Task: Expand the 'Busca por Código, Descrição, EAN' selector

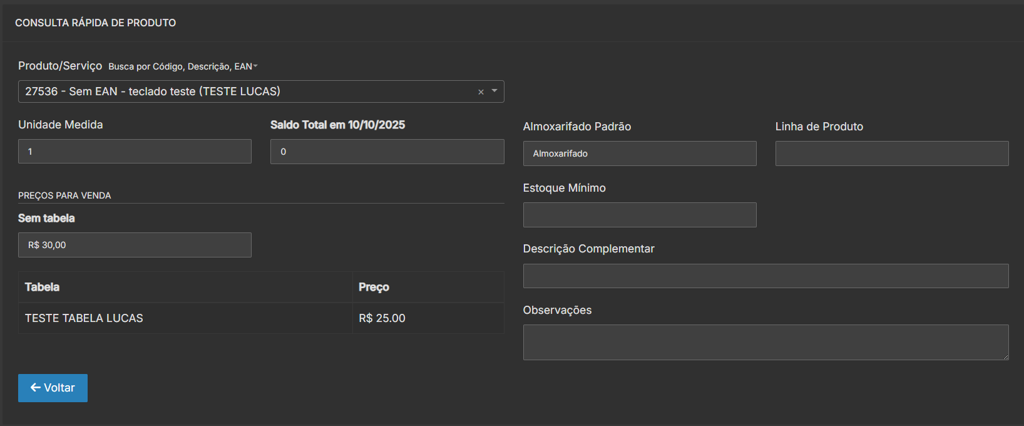Action: 183,67
